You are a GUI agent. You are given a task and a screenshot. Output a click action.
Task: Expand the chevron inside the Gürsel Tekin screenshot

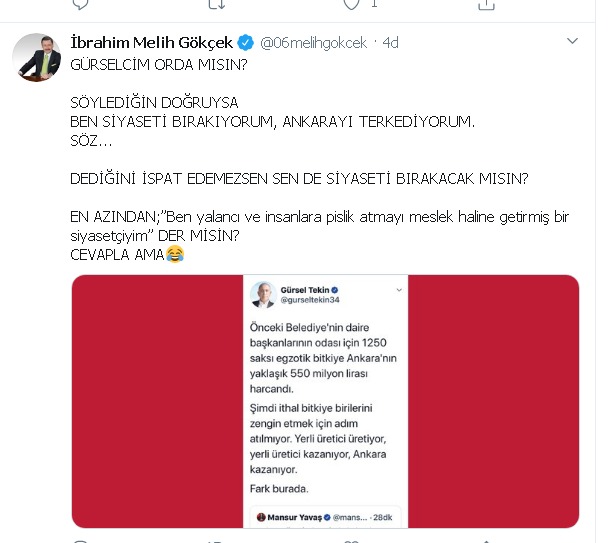point(399,290)
